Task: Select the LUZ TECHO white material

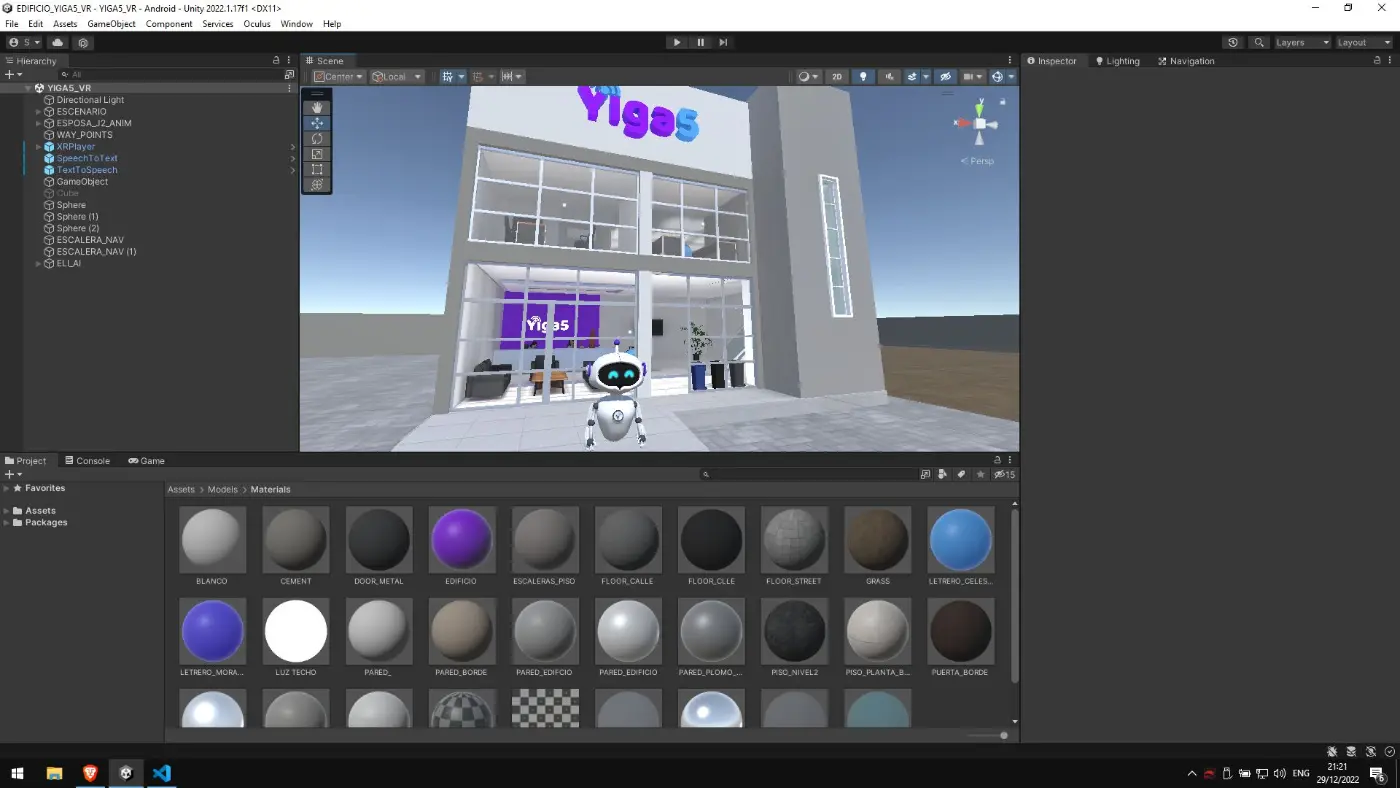Action: pyautogui.click(x=295, y=631)
